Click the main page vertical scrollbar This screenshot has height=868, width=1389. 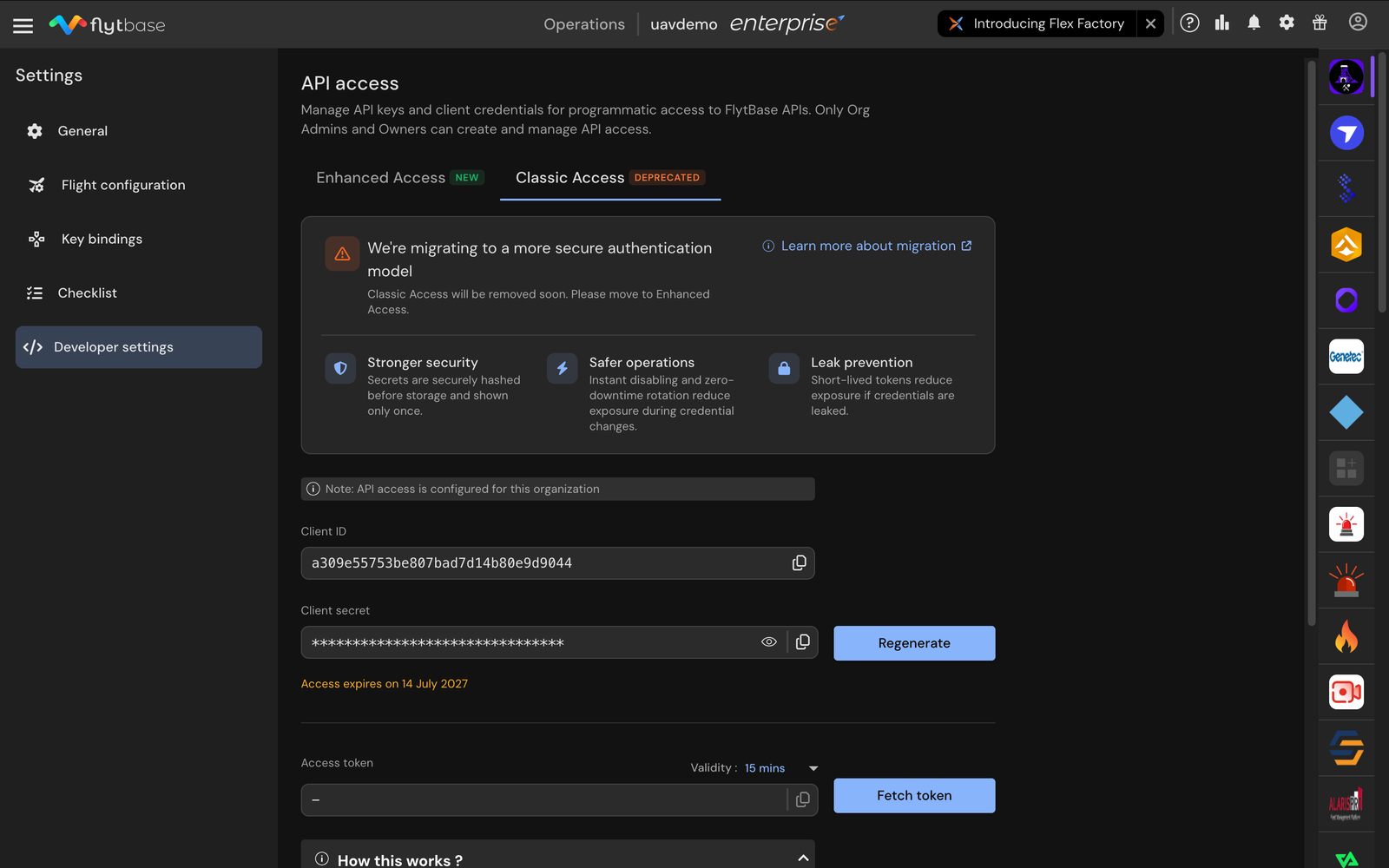(x=1312, y=343)
